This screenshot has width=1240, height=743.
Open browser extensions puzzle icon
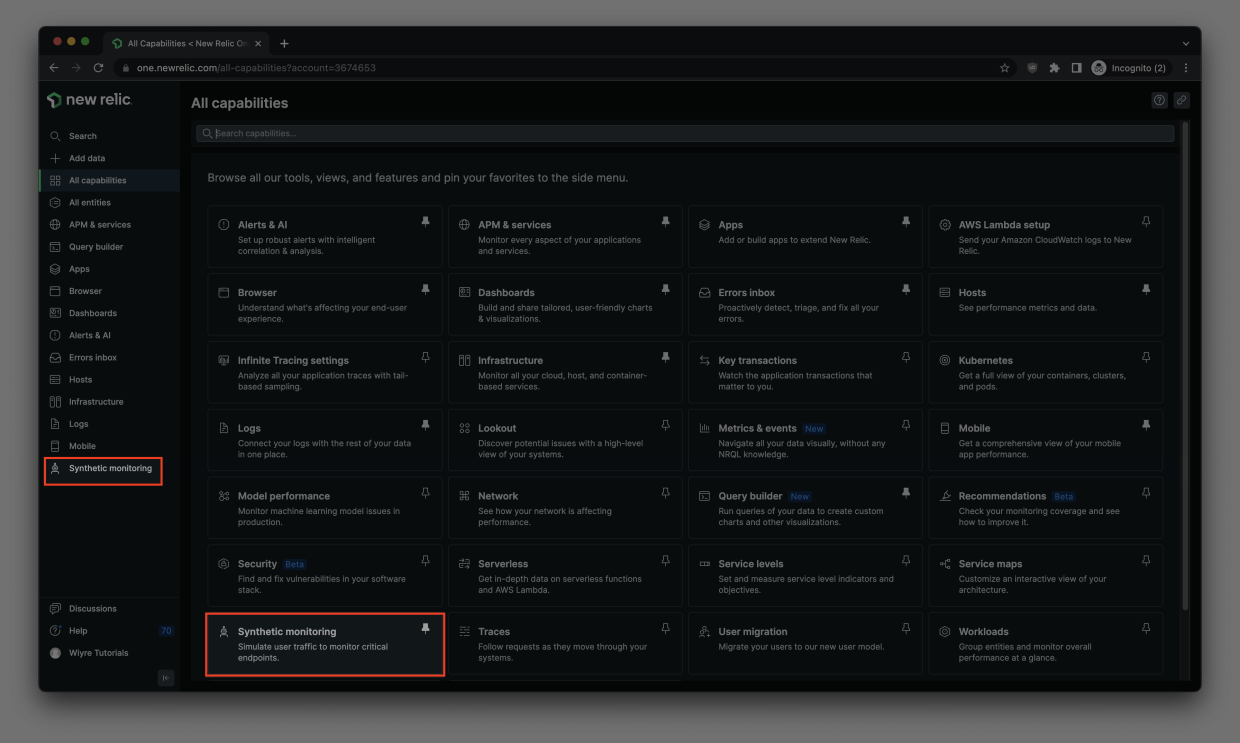coord(1054,68)
